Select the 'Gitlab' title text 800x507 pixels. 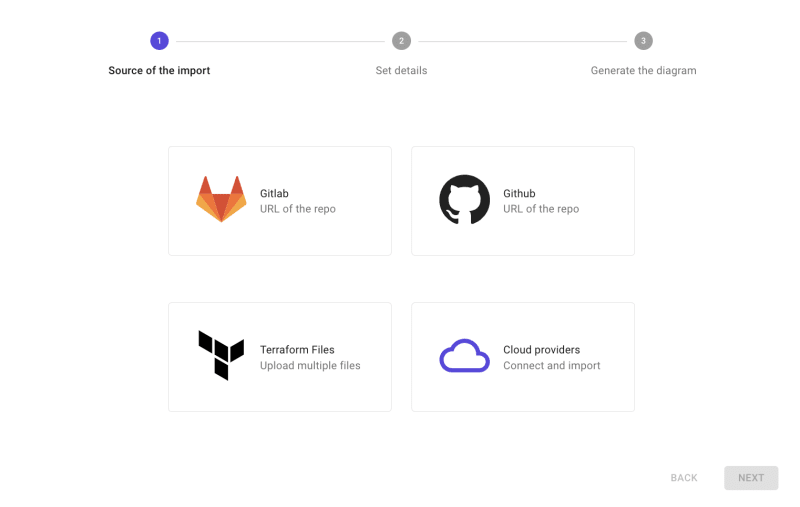point(274,193)
